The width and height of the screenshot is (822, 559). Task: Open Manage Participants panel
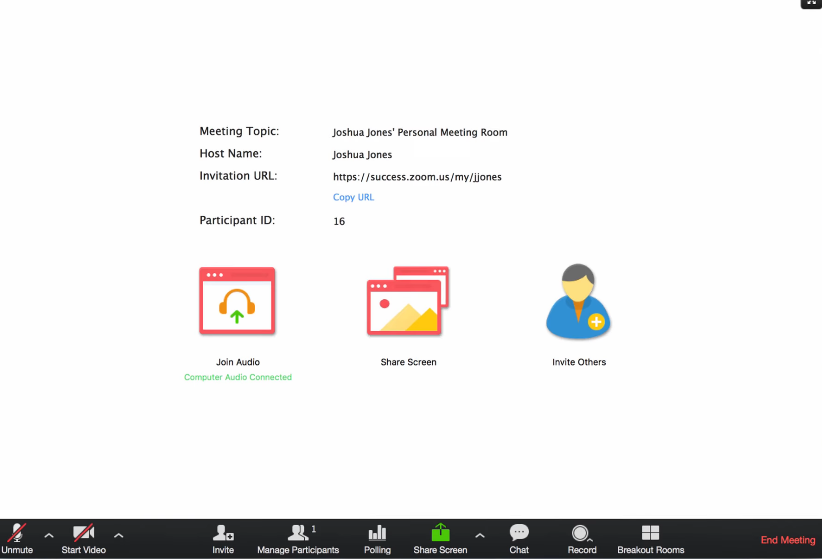(x=298, y=539)
